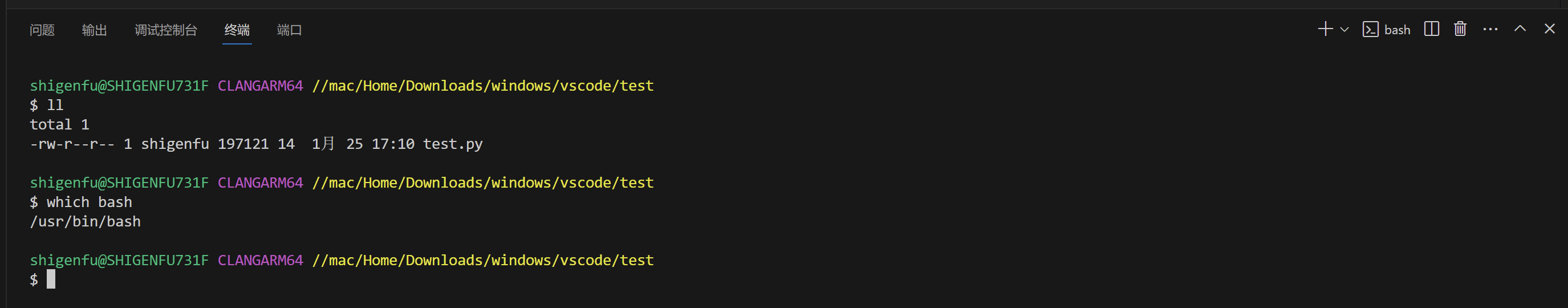Click the "which bash" command text
Viewport: 1568px width, 308px height.
tap(89, 202)
